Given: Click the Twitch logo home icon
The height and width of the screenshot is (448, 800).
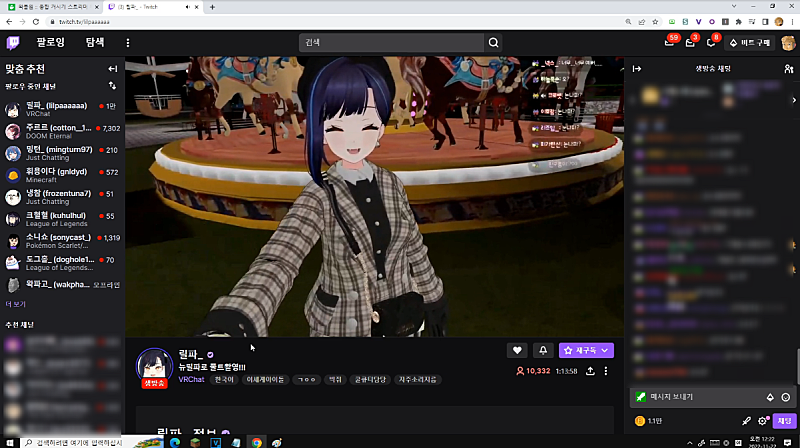Looking at the screenshot, I should pos(13,43).
